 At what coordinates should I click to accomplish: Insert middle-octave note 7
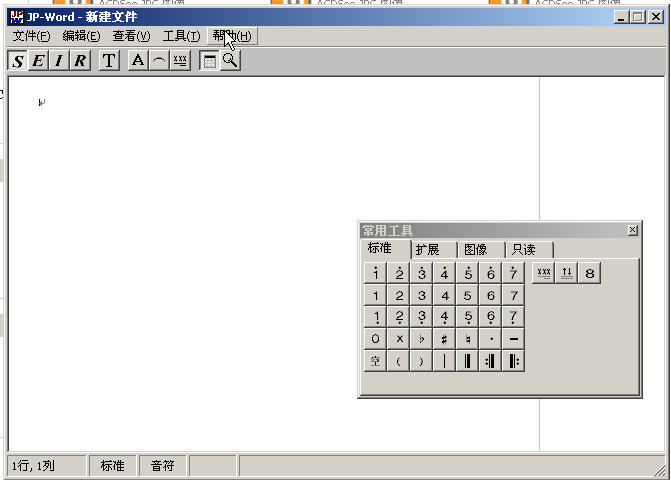pyautogui.click(x=514, y=295)
